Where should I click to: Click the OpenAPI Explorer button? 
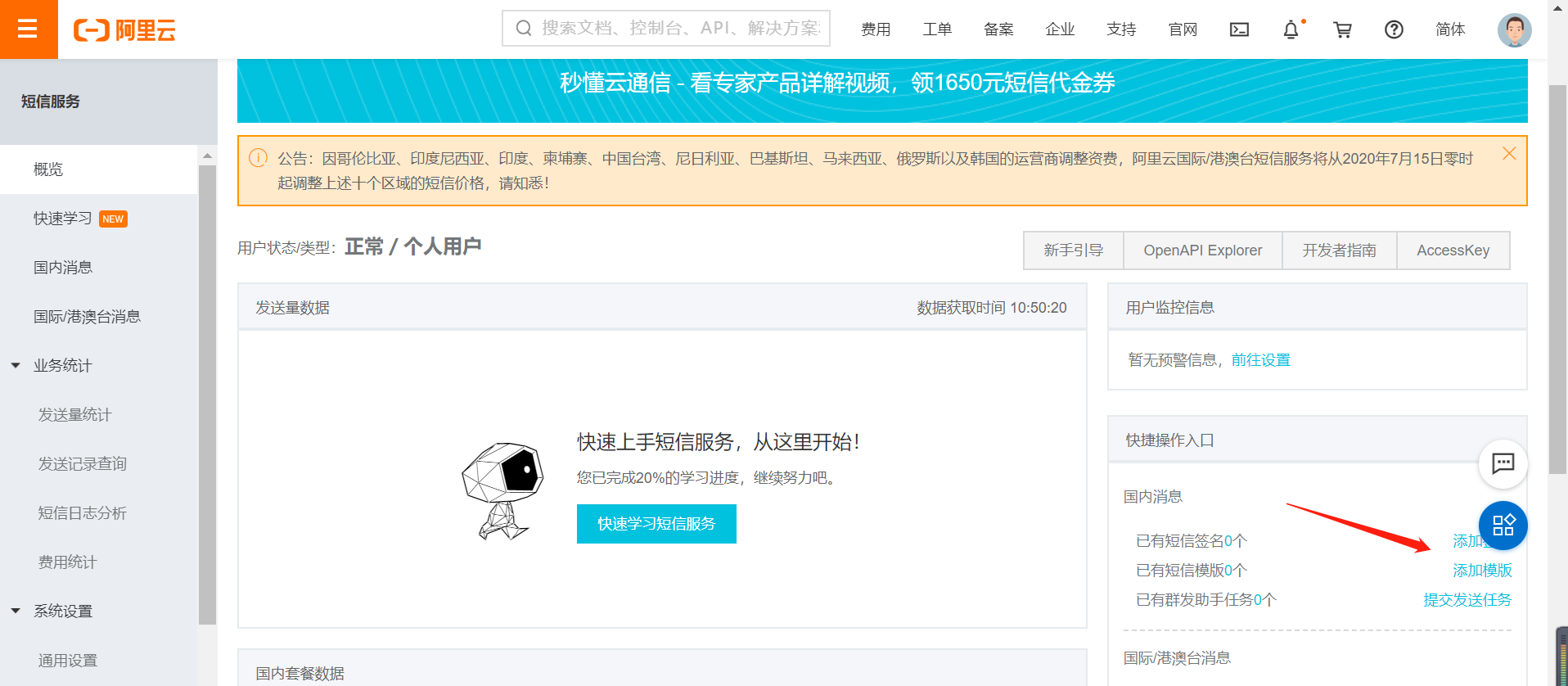click(x=1202, y=250)
